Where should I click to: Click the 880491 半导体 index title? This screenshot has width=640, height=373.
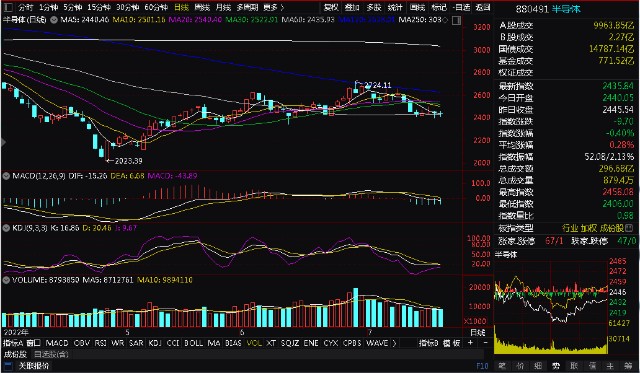pos(548,9)
